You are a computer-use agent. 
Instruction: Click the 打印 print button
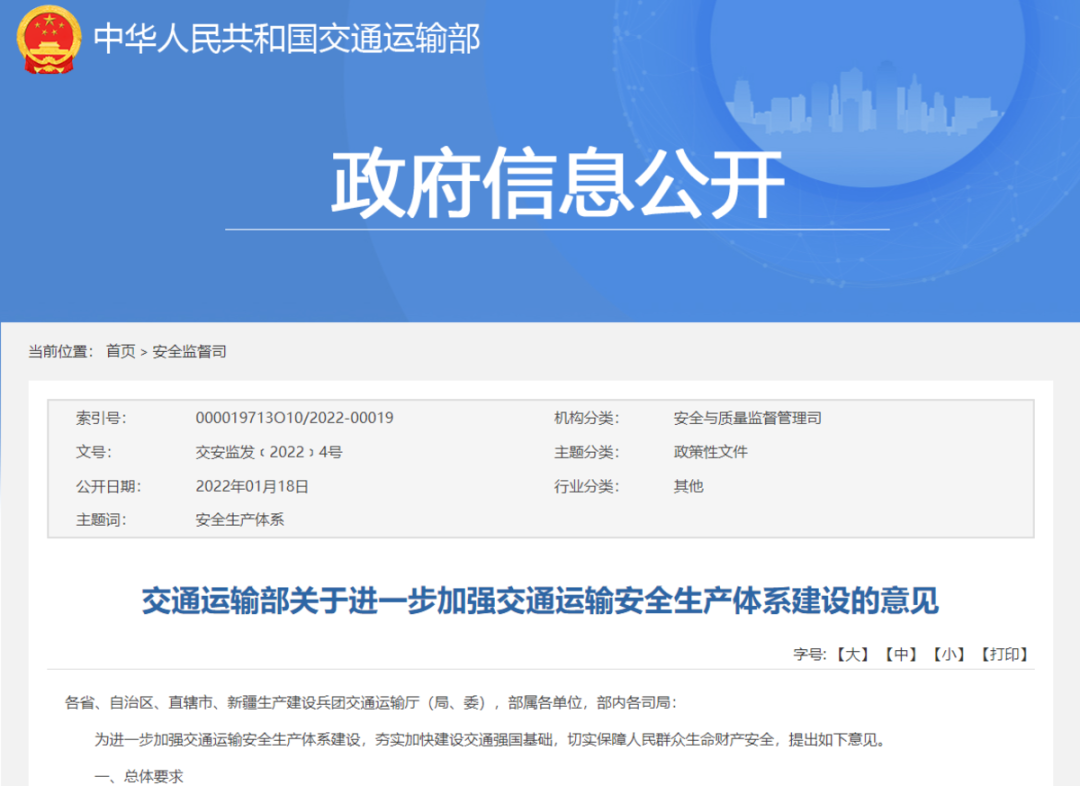[x=1004, y=654]
